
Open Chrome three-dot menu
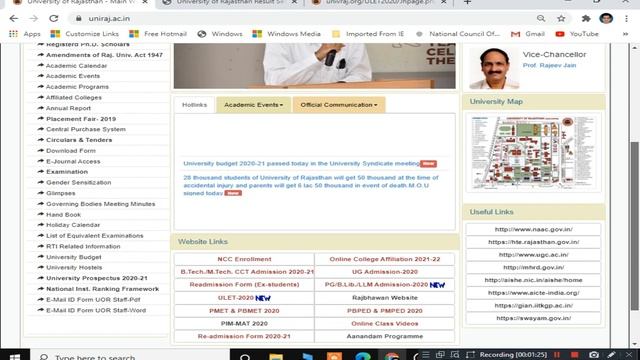(x=626, y=18)
